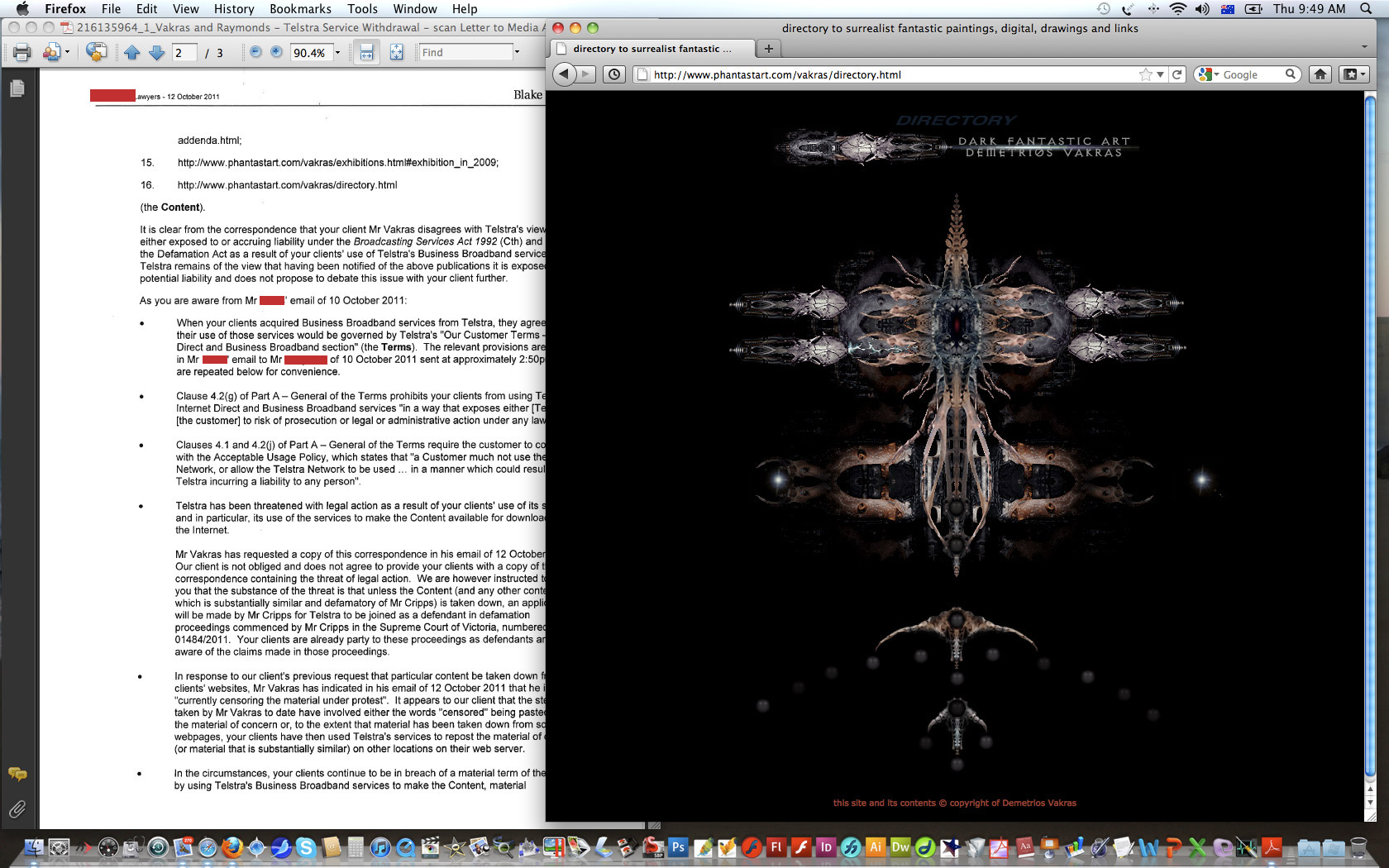Click the PDF comment and share icon
The height and width of the screenshot is (868, 1389).
pyautogui.click(x=96, y=52)
